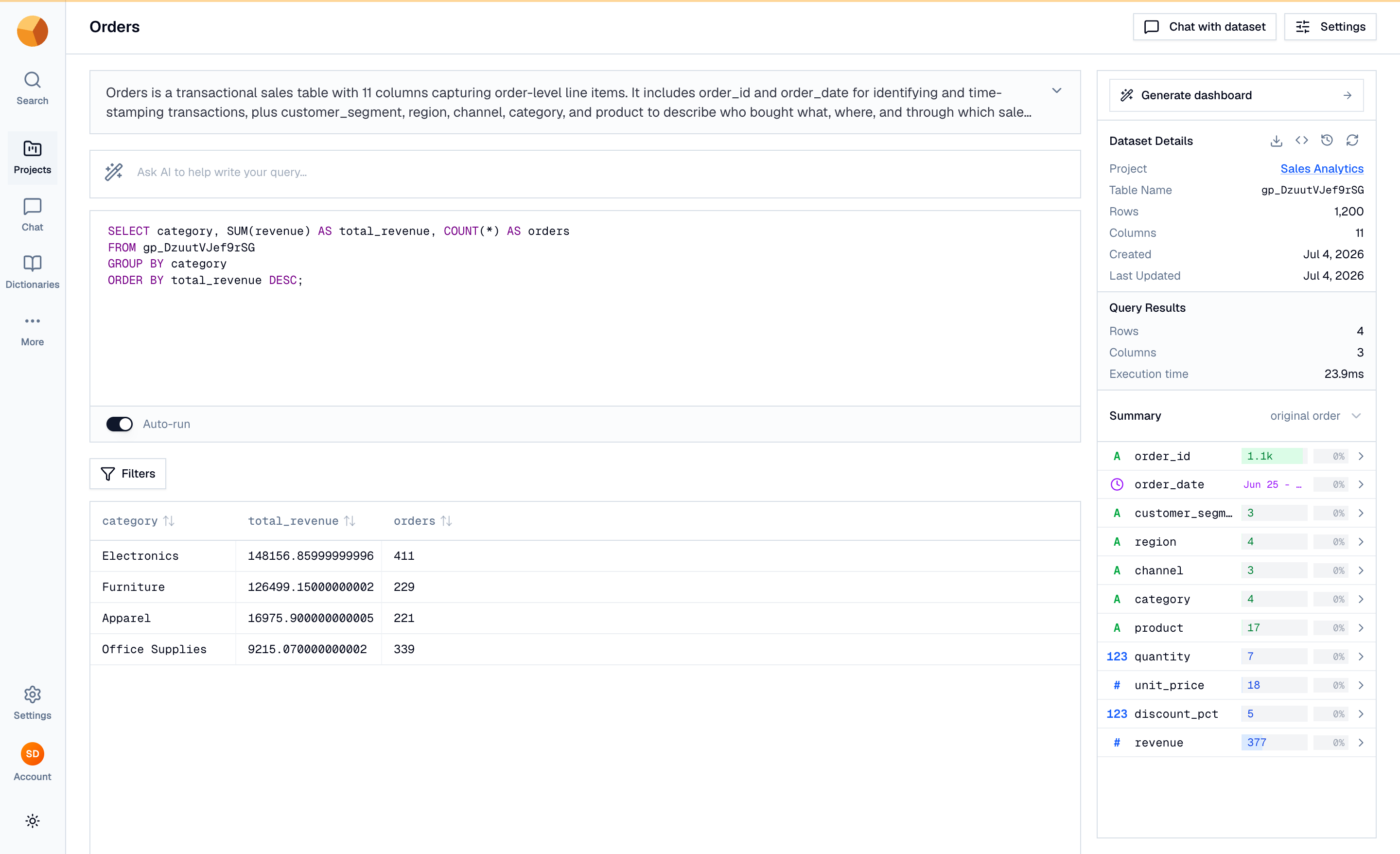Select the Apparel row cell

click(162, 618)
